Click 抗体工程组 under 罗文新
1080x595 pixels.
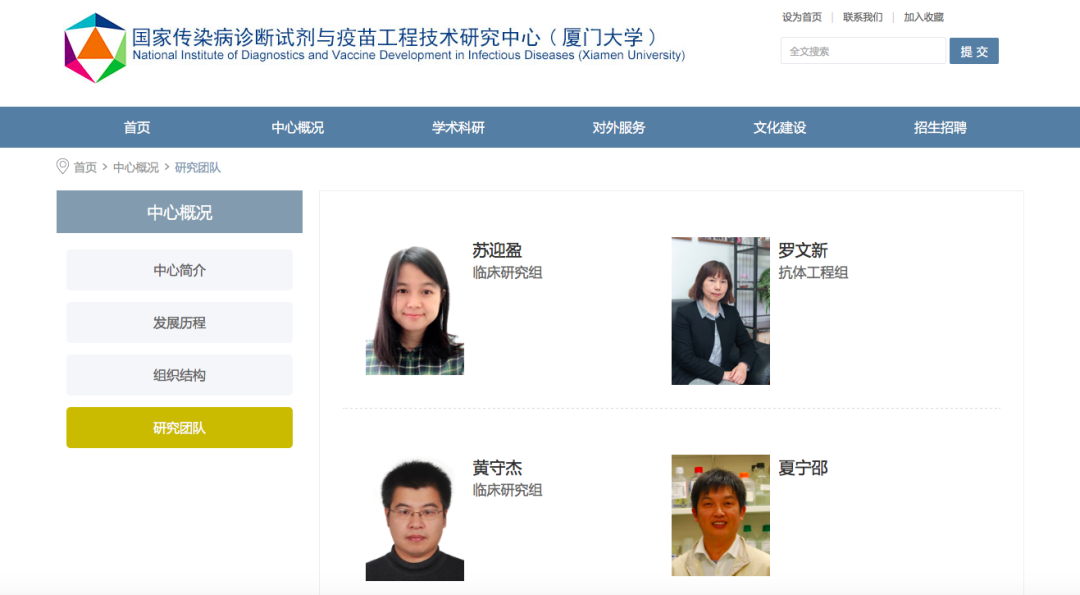point(813,273)
